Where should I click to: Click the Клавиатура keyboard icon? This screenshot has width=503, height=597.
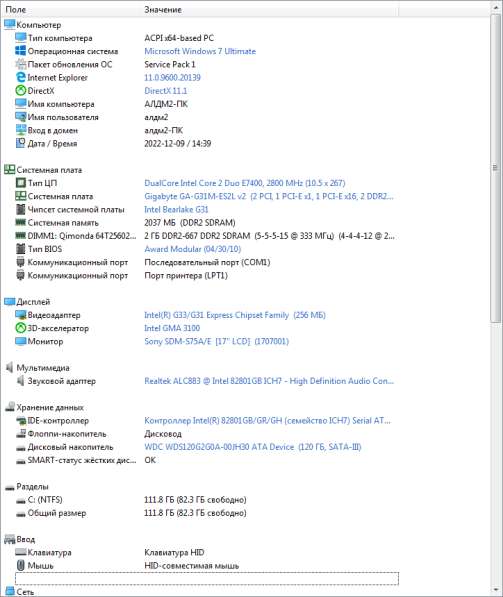pos(20,552)
